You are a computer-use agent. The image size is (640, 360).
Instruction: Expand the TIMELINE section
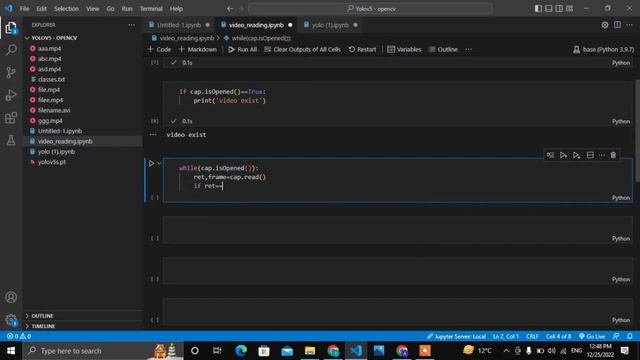pos(43,326)
